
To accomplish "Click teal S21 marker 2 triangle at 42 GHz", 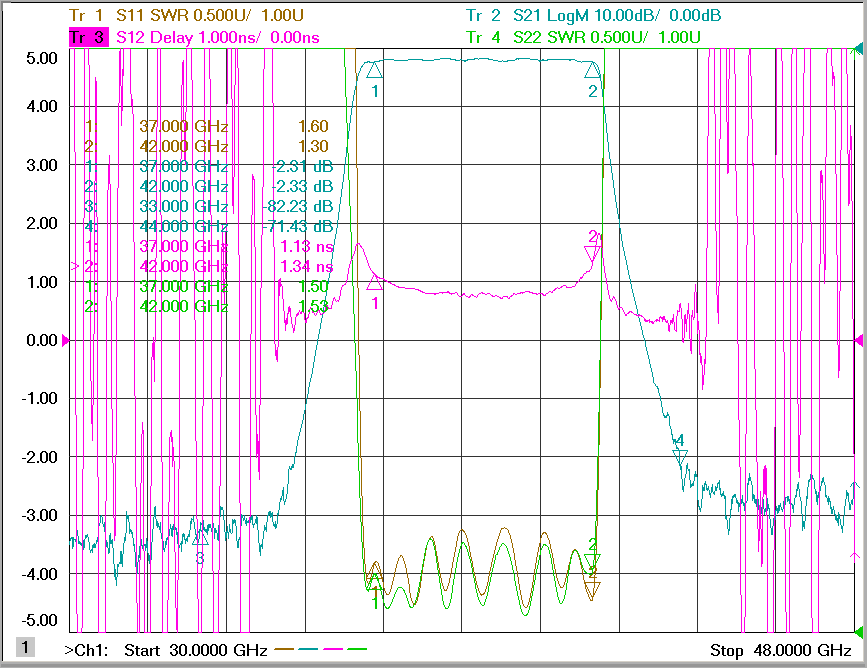I will pos(592,70).
